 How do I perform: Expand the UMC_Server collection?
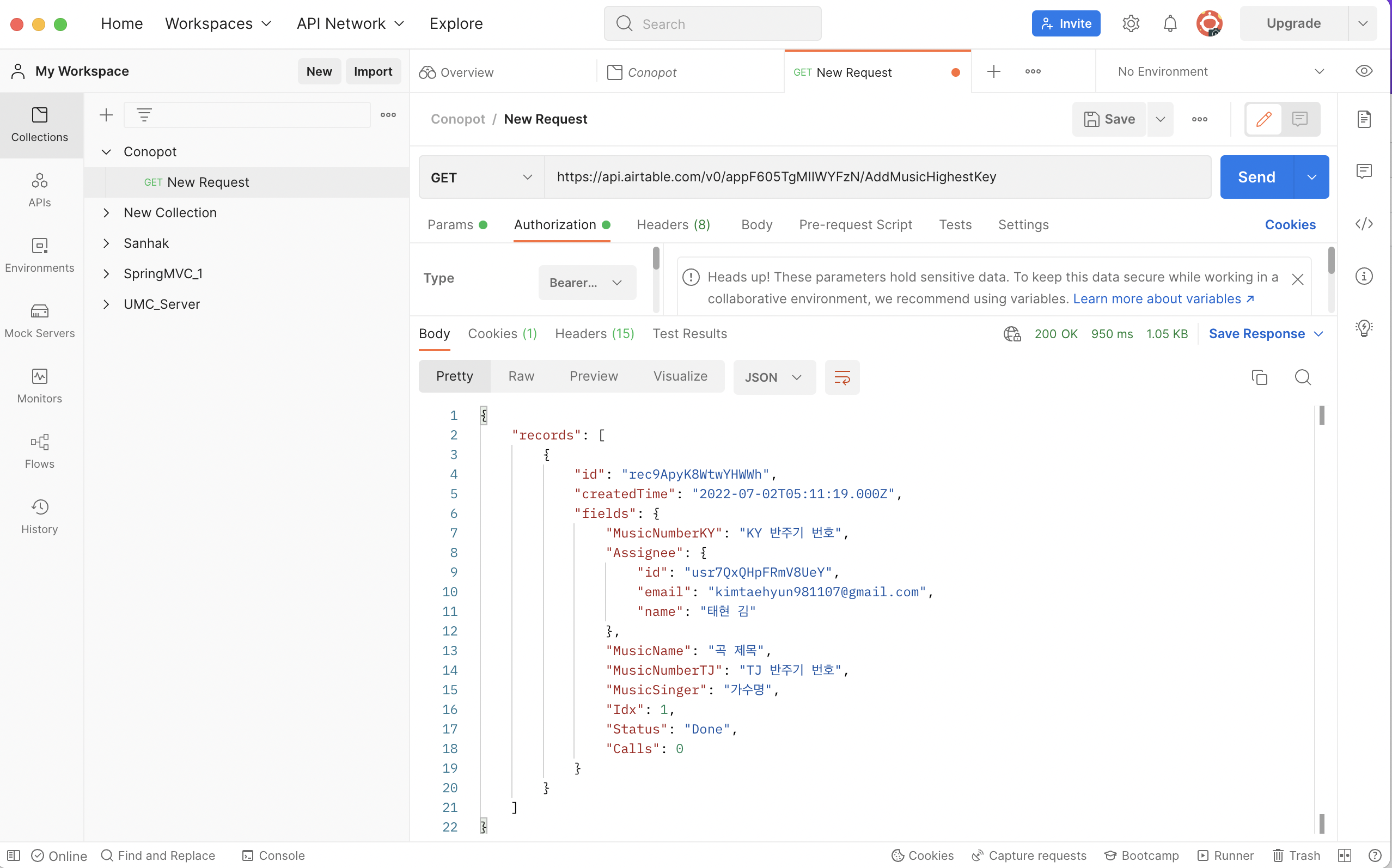106,304
